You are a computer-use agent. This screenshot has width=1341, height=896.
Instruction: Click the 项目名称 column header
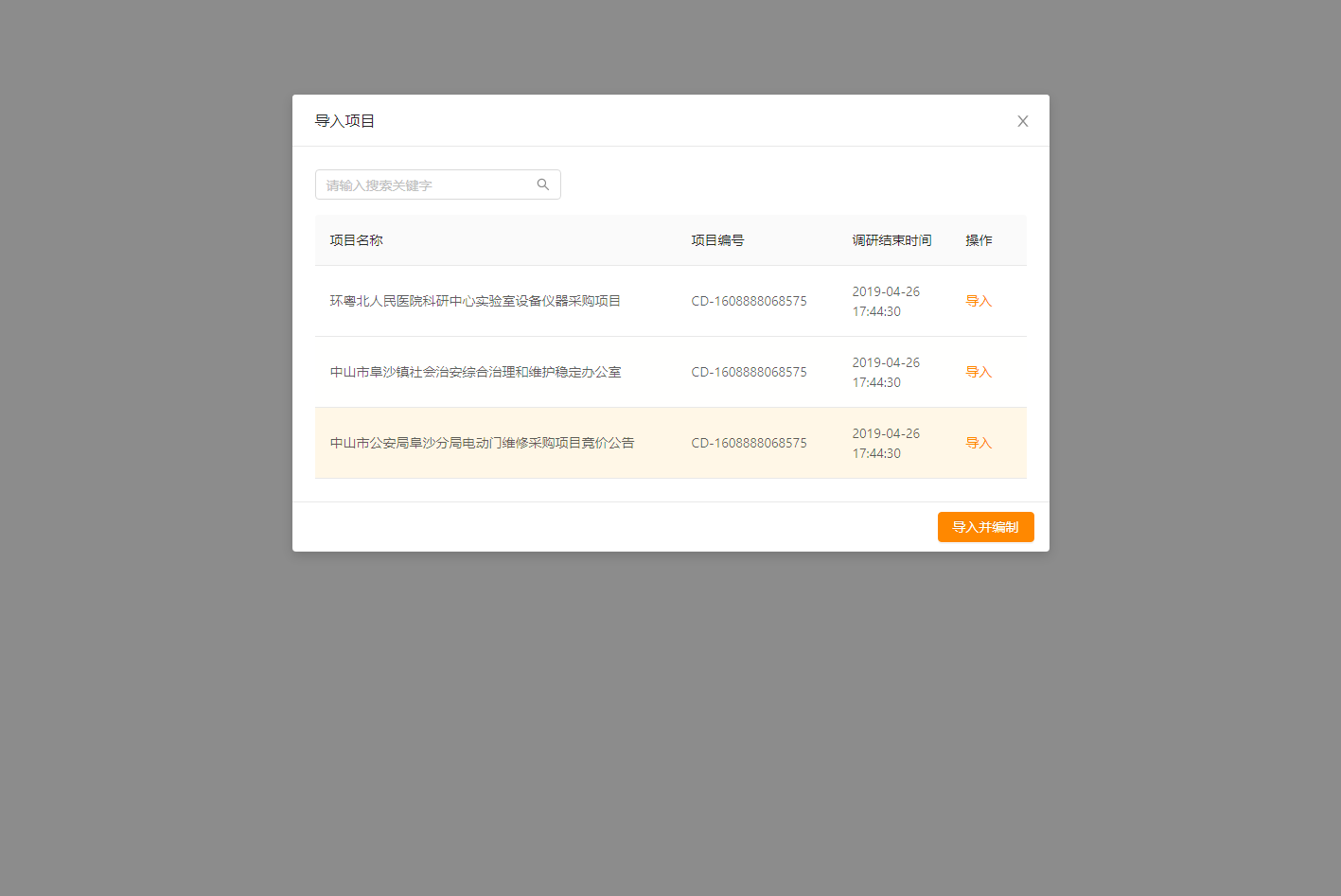coord(356,240)
